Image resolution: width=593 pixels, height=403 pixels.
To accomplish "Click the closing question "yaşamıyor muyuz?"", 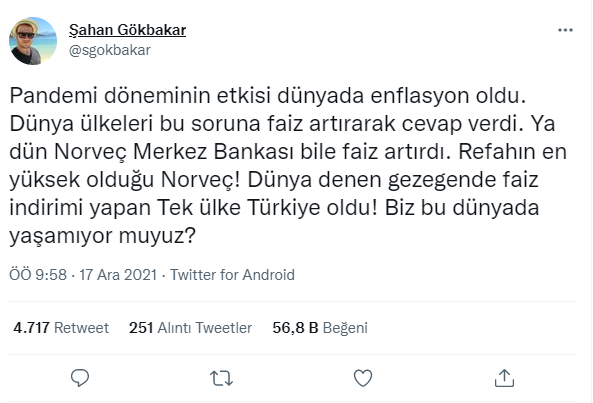I will 102,236.
